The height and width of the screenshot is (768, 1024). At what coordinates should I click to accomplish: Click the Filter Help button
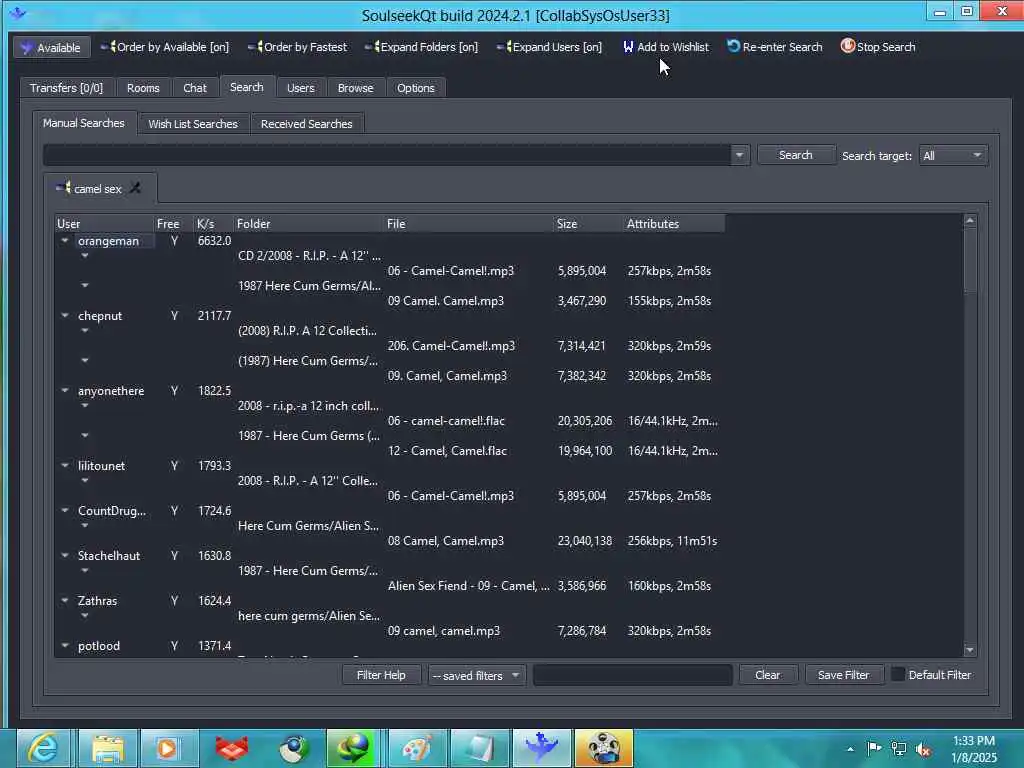click(381, 675)
